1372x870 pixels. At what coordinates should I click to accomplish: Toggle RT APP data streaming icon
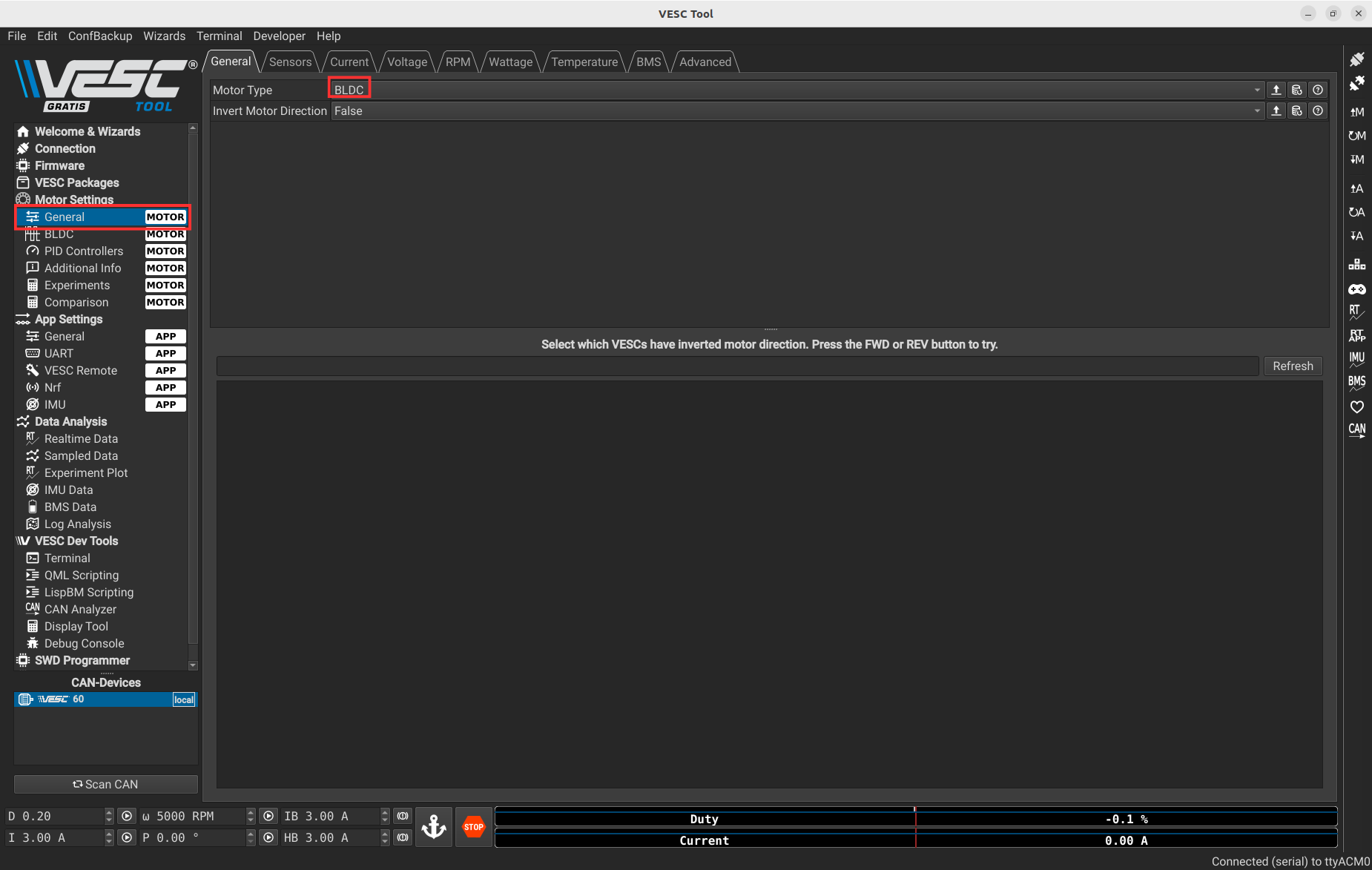click(1356, 335)
